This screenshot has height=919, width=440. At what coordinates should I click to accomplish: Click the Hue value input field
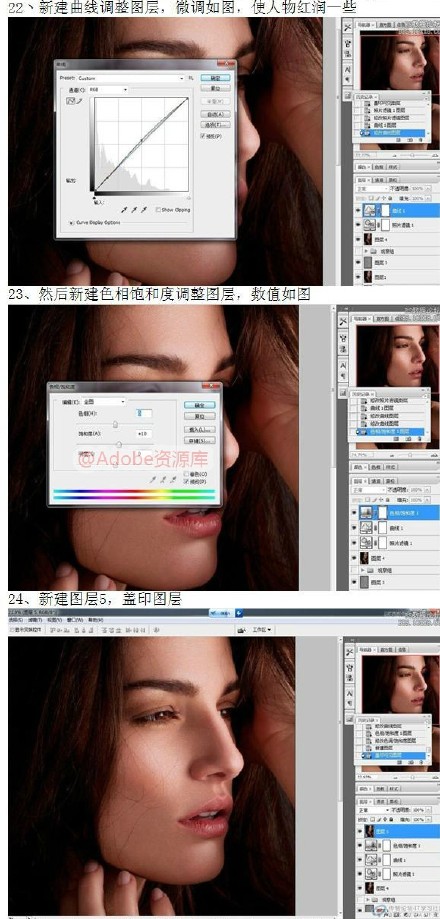click(x=144, y=413)
